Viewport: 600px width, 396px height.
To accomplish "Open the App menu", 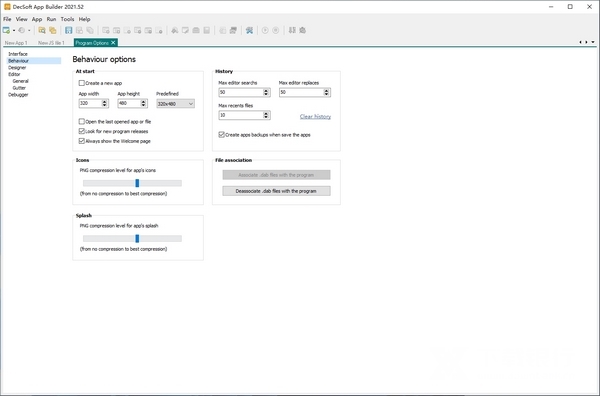I will (x=37, y=19).
